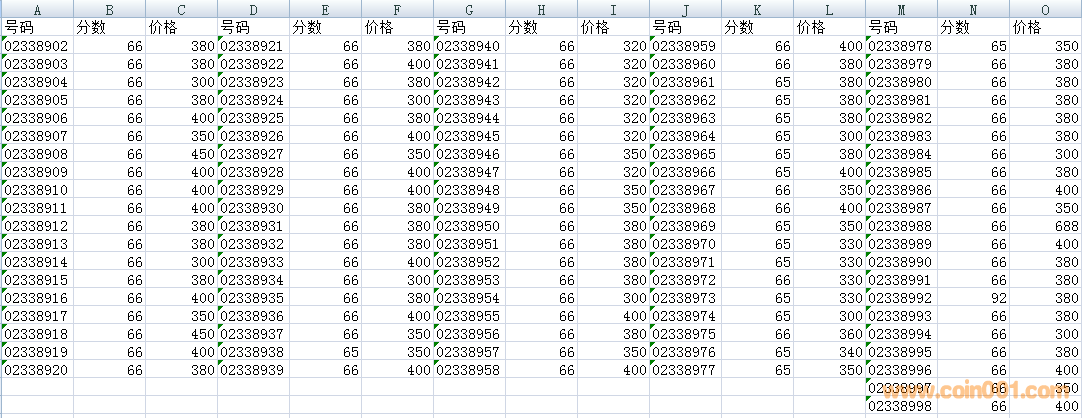This screenshot has width=1082, height=418.
Task: Select column E header
Action: pos(325,9)
